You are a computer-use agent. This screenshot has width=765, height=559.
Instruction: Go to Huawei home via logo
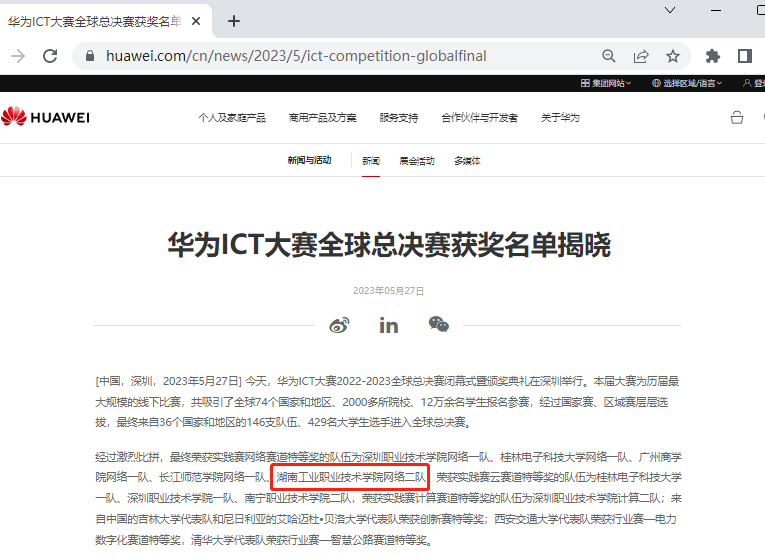coord(45,117)
